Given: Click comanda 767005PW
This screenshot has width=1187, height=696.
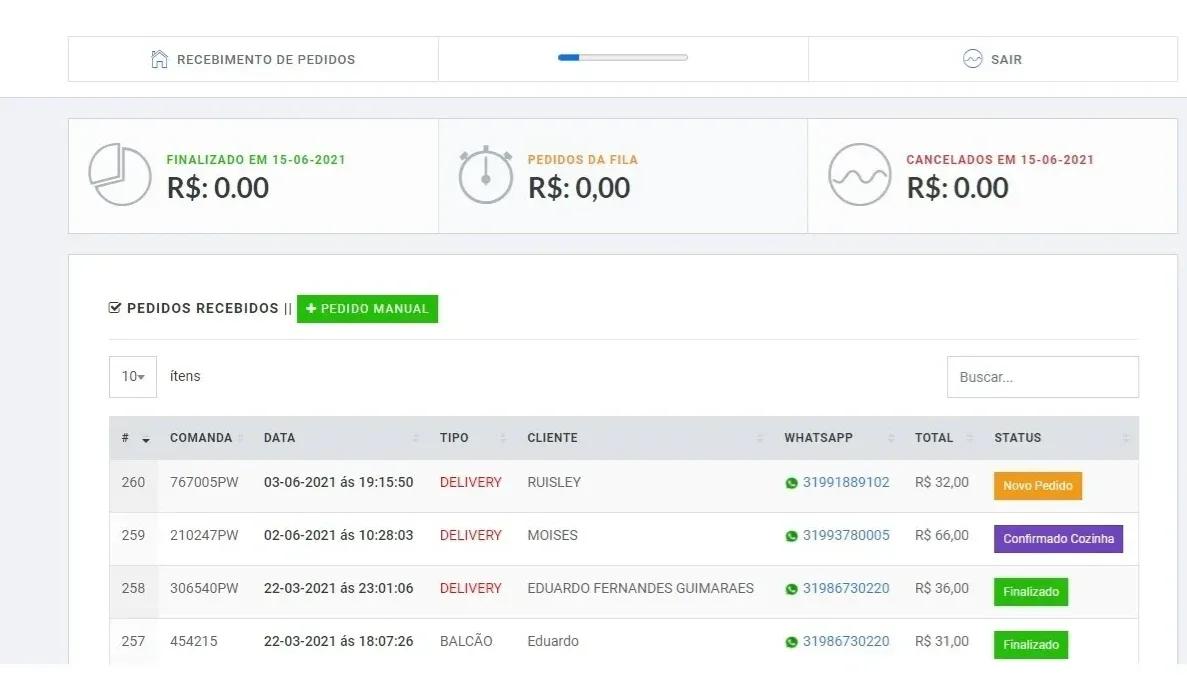Looking at the screenshot, I should [204, 482].
